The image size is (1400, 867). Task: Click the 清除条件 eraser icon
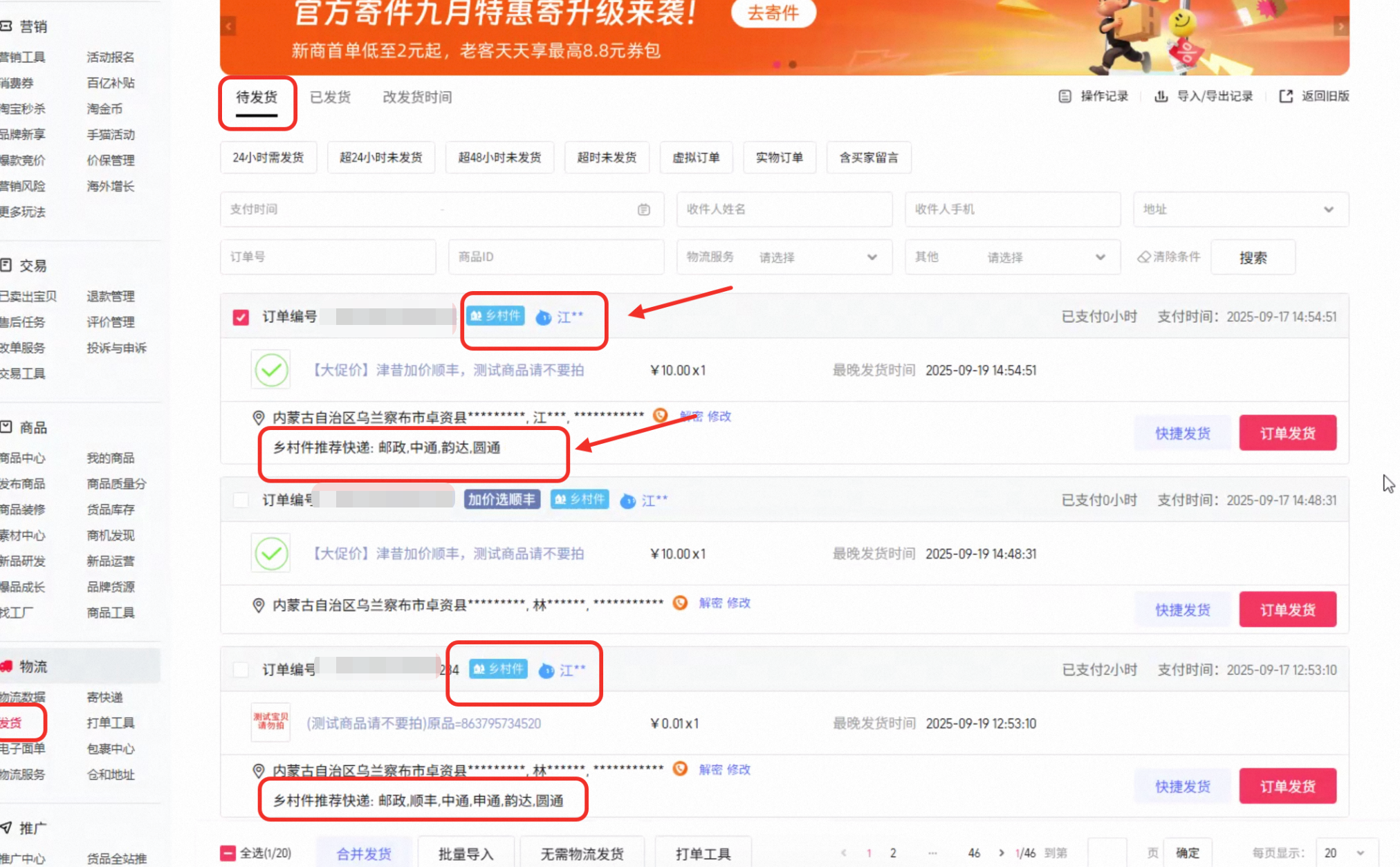[1144, 257]
